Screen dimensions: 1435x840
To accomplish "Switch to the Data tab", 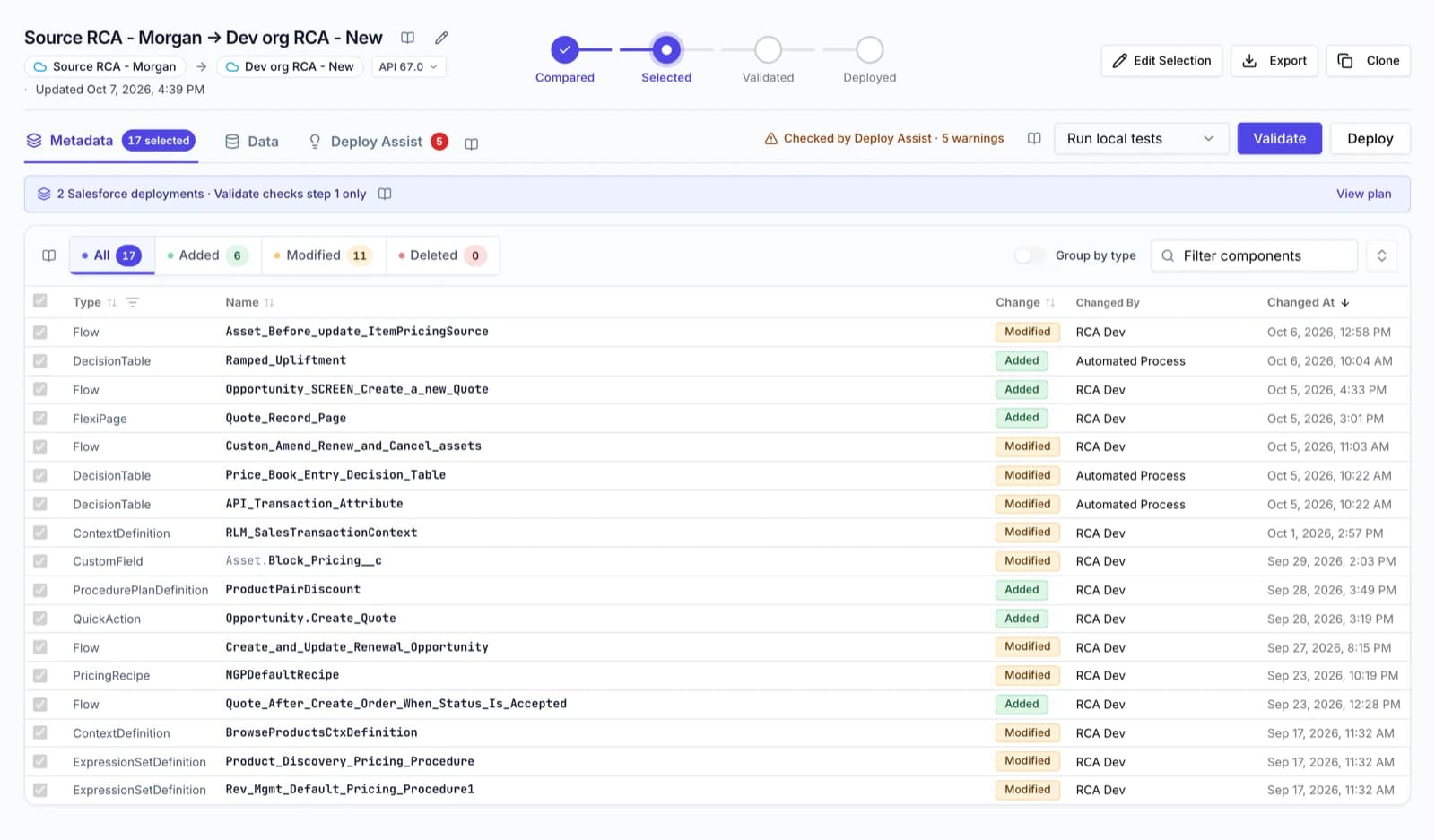I will point(252,142).
